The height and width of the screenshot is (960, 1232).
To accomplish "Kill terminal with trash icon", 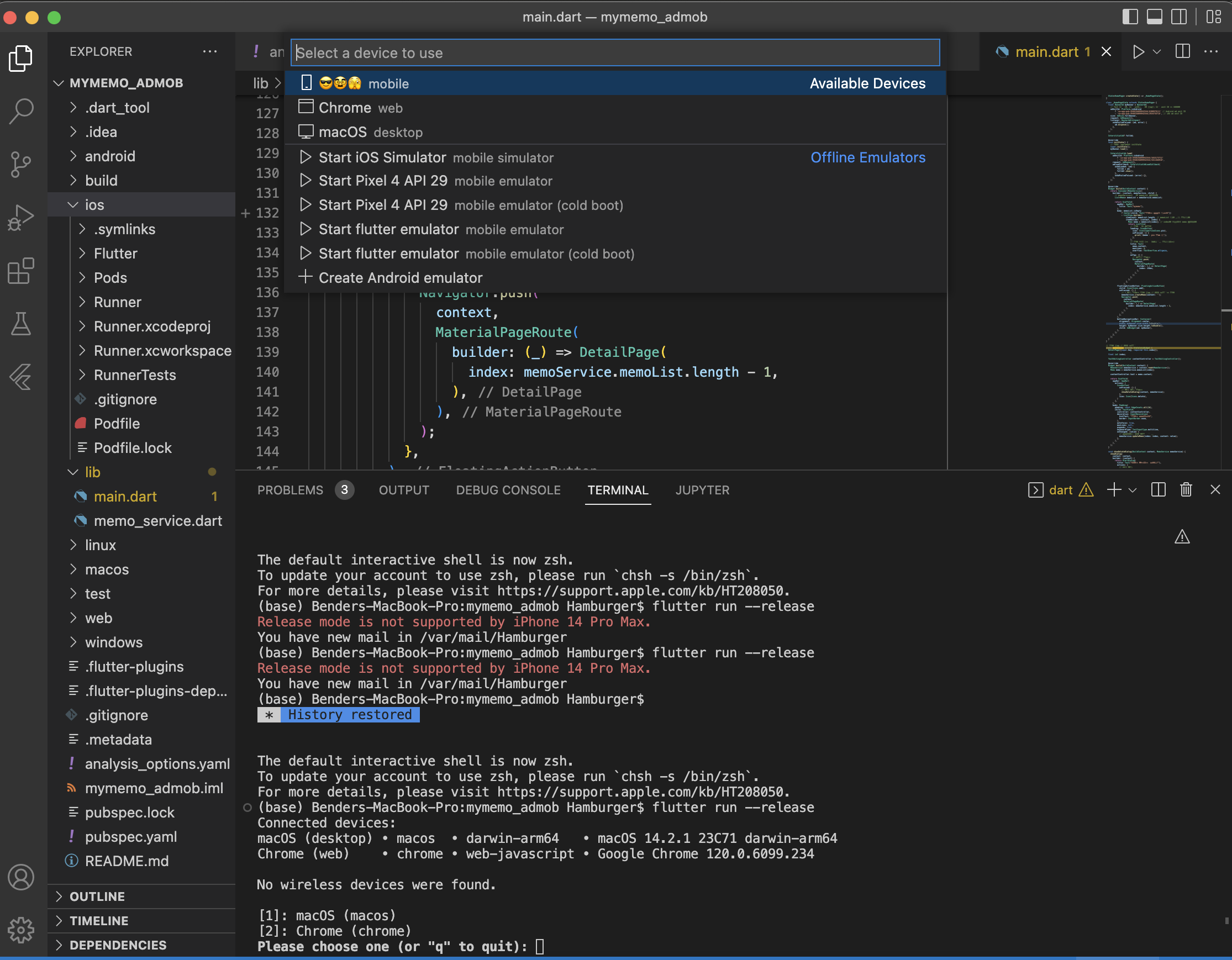I will 1186,489.
